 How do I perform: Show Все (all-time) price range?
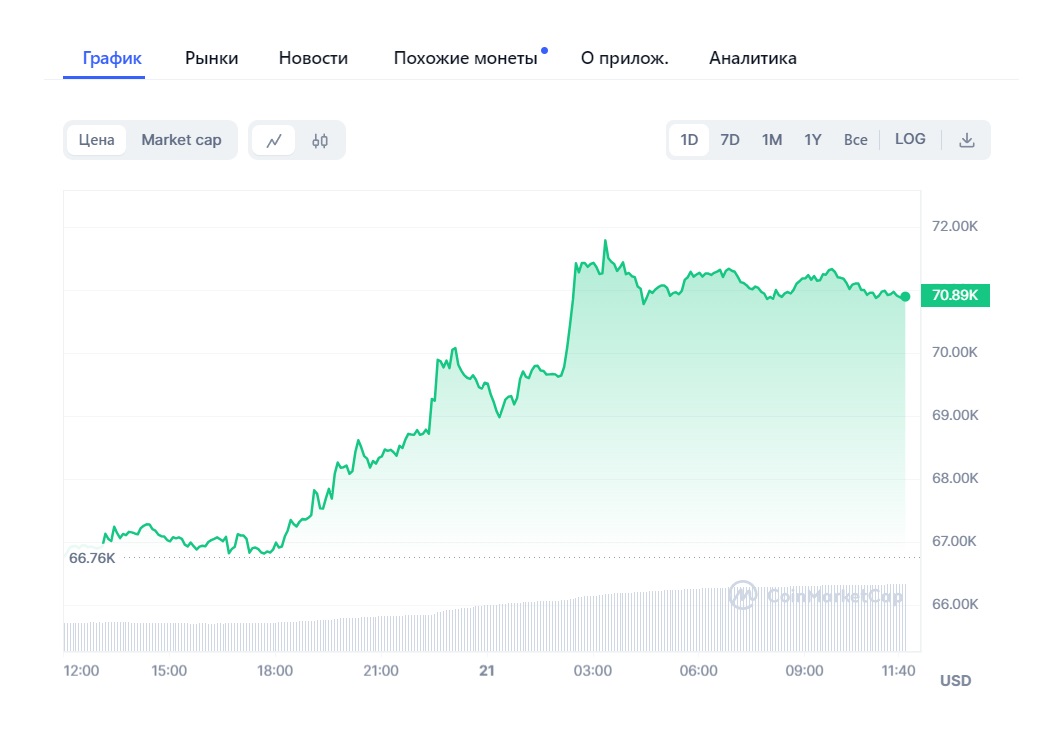855,140
